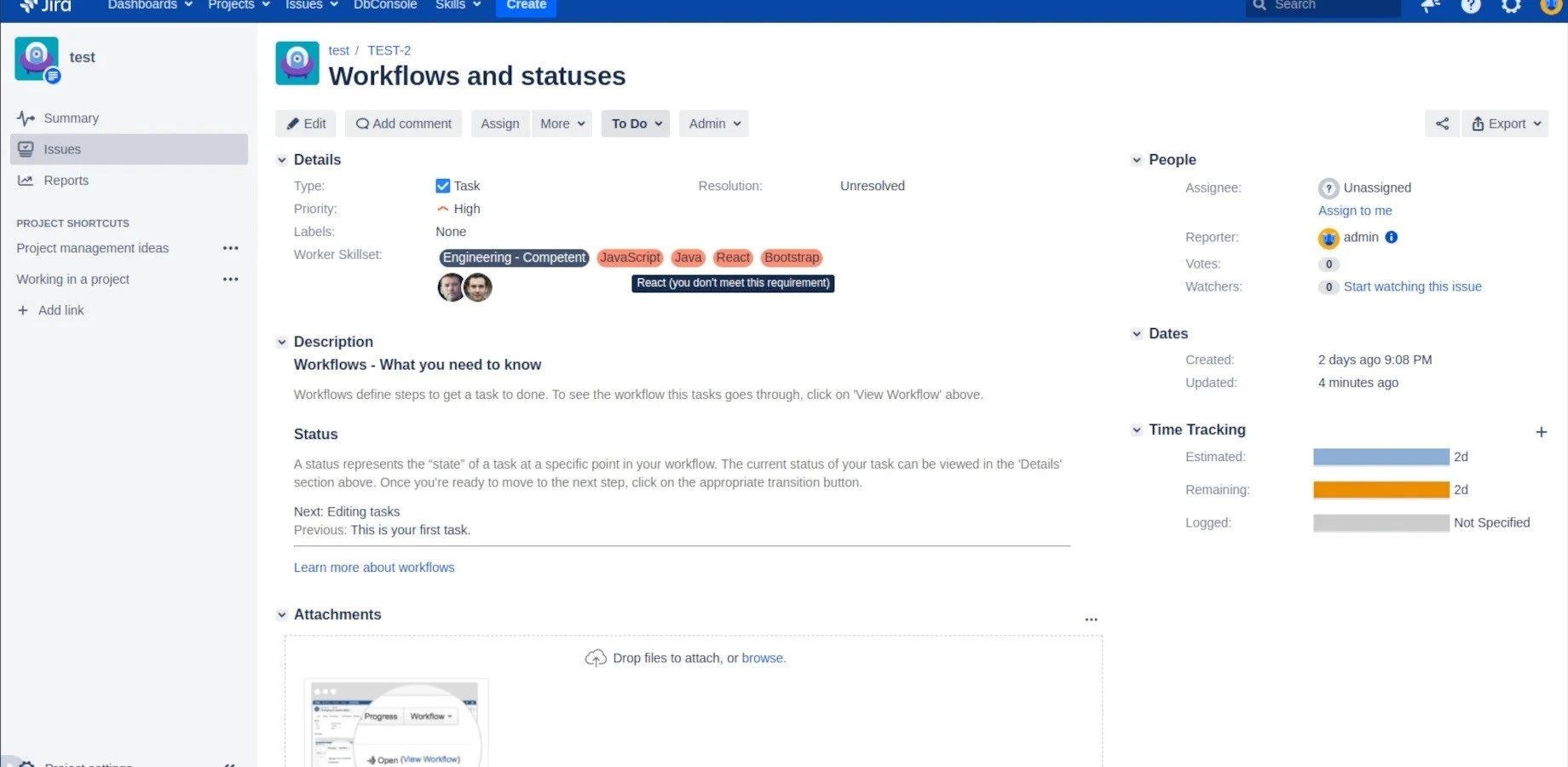Click the Assign to me link

click(1355, 210)
